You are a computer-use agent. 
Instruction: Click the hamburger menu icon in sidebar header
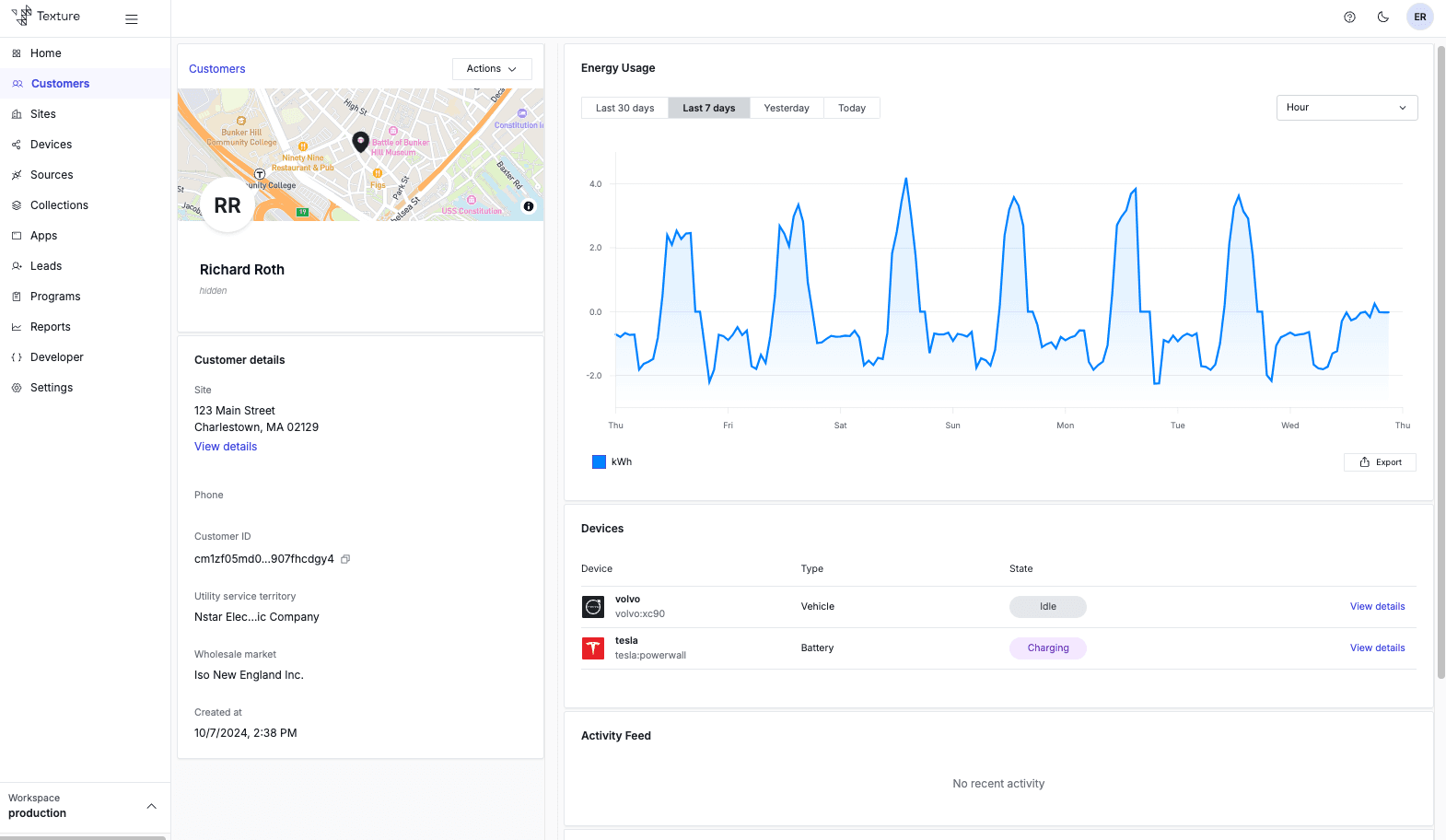(x=132, y=18)
